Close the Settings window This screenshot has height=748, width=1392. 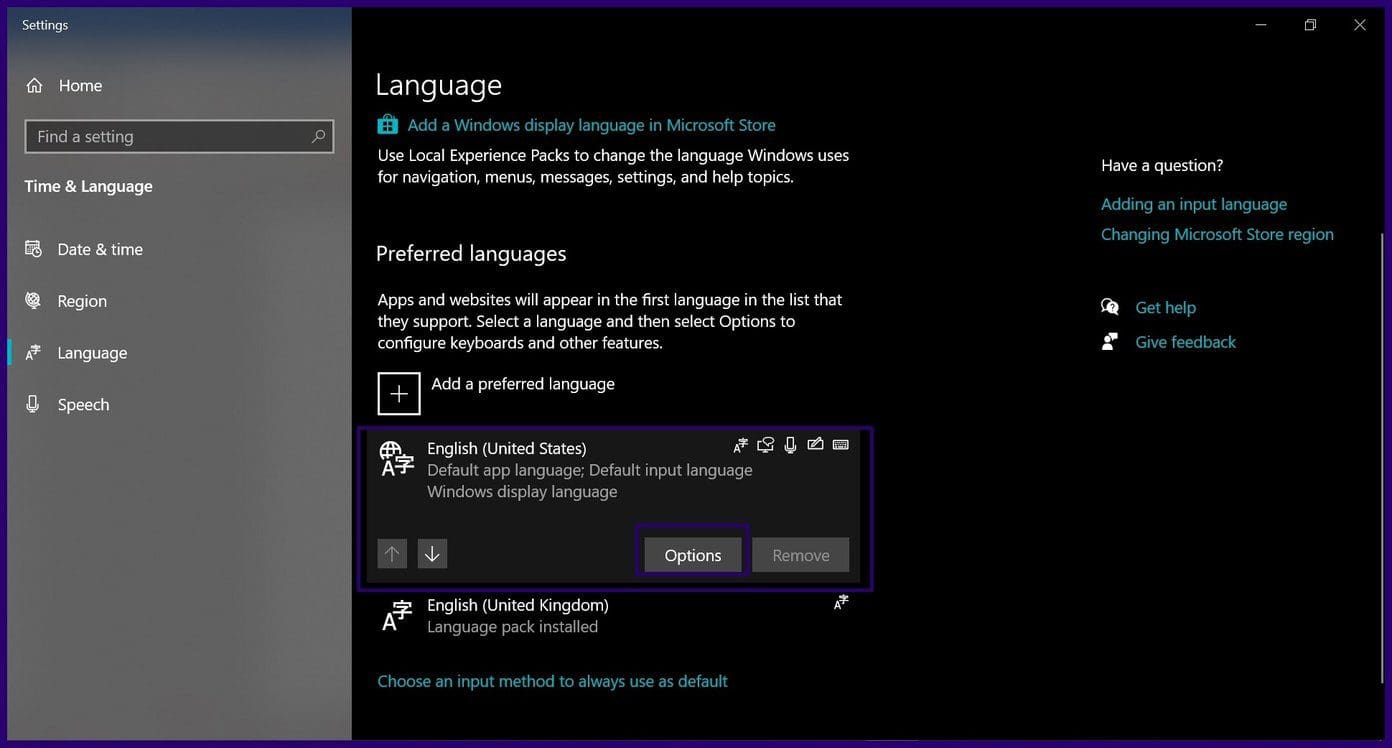pyautogui.click(x=1360, y=25)
